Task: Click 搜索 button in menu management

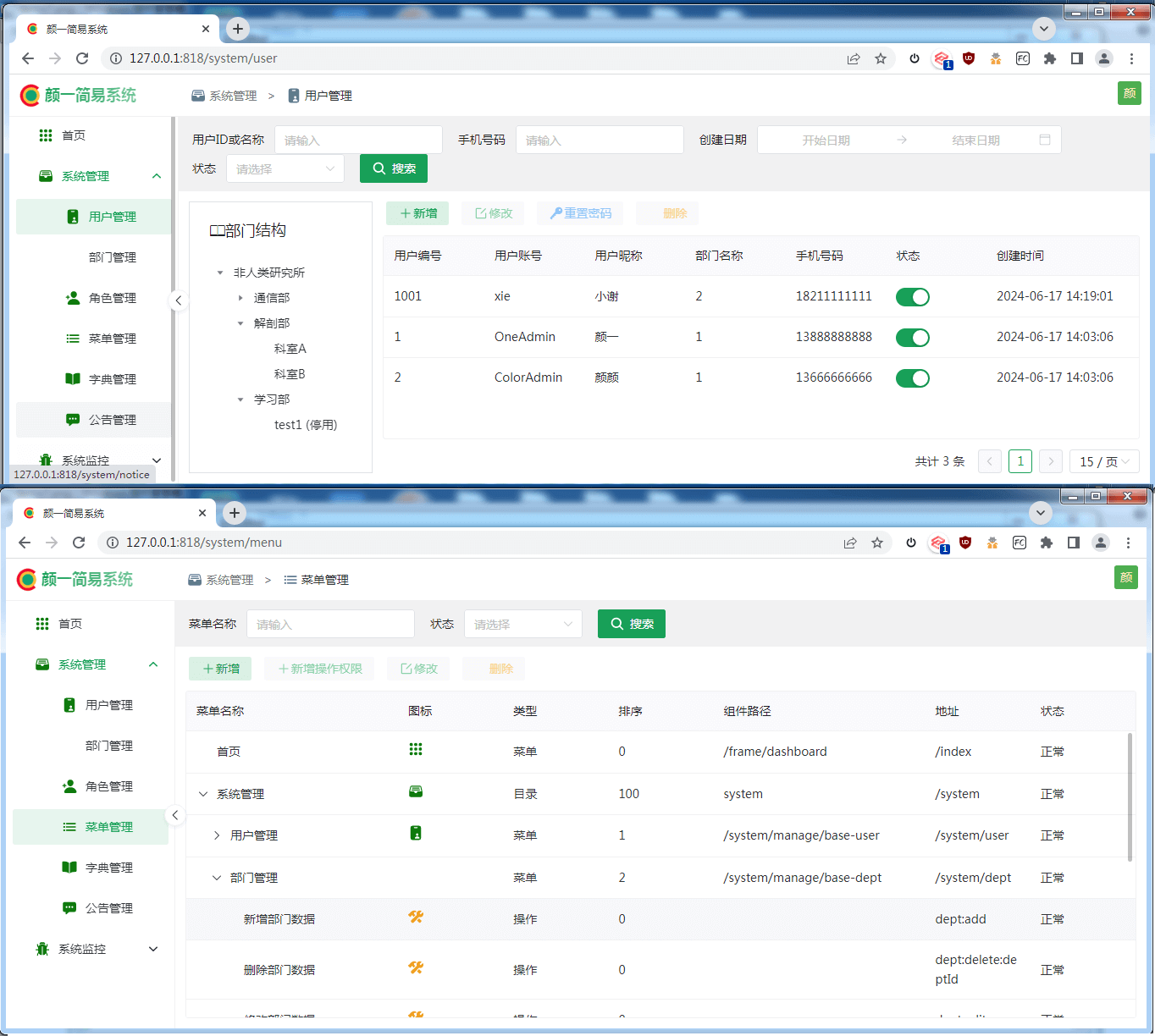Action: click(x=632, y=624)
